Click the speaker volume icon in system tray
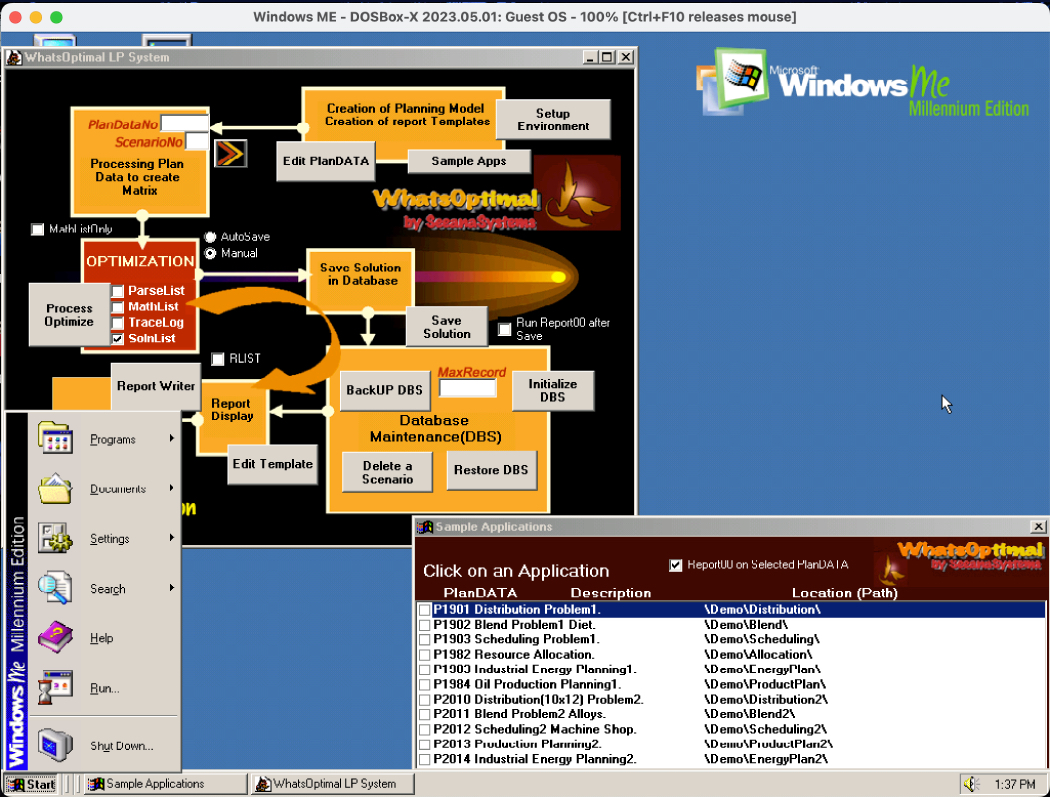 coord(970,784)
